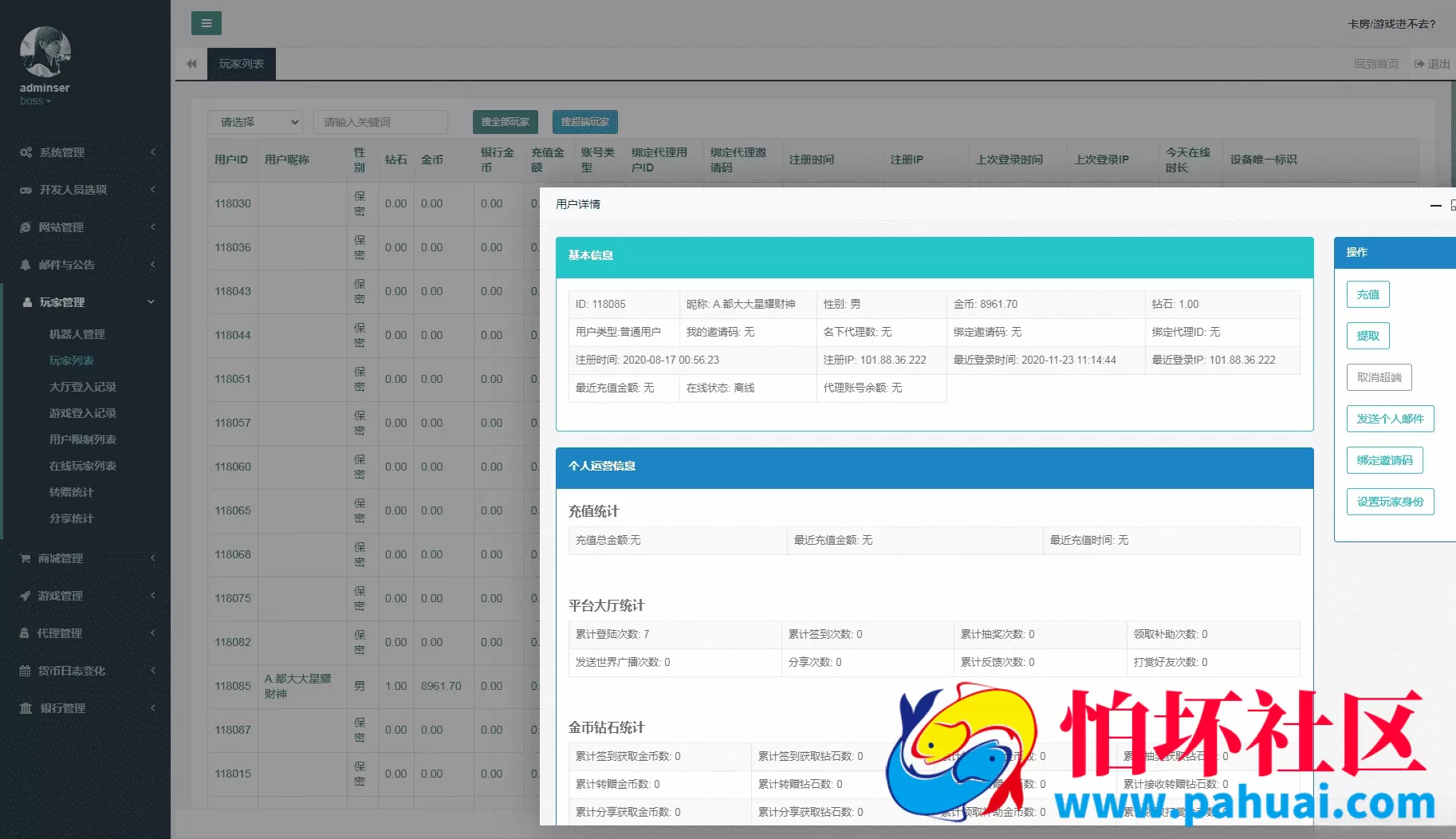Screen dimensions: 1456x839
Task: Open 在线玩家列表 sidebar item
Action: (x=83, y=466)
